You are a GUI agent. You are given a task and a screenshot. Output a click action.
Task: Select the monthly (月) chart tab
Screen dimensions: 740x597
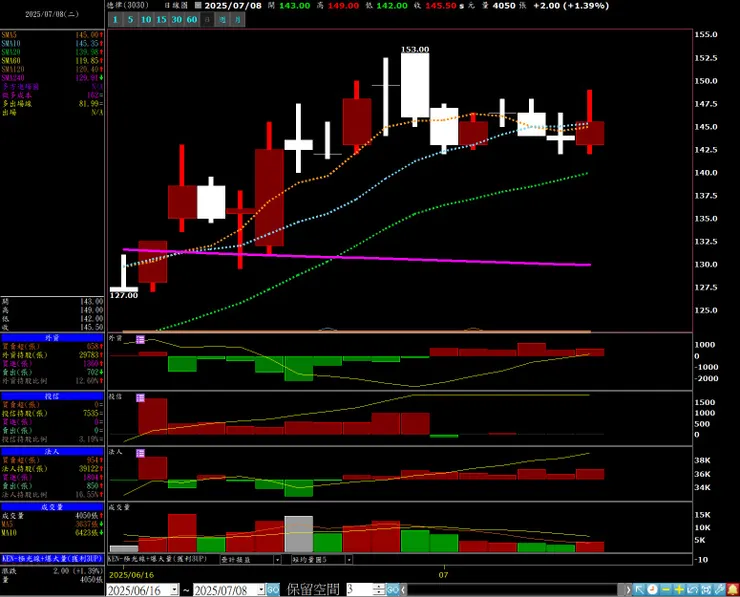pos(238,20)
